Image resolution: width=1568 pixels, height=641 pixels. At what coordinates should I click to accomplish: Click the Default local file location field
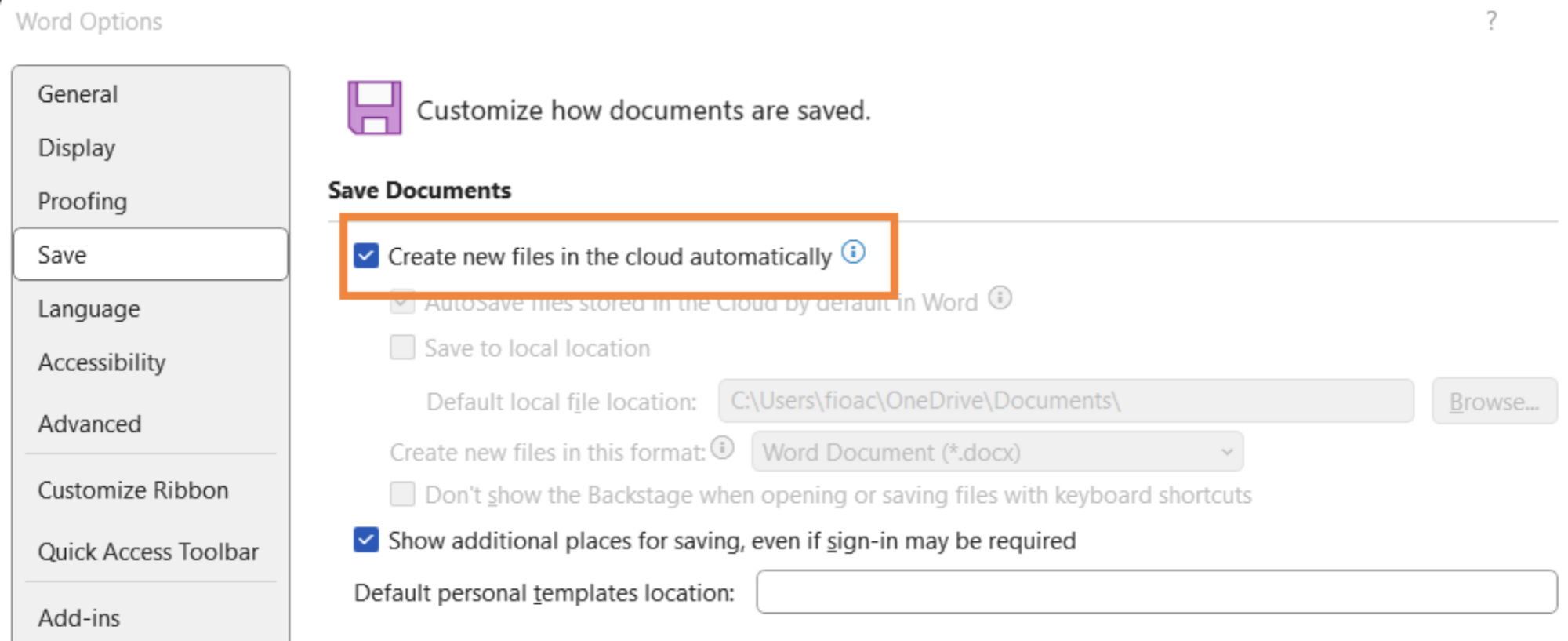[x=1066, y=401]
